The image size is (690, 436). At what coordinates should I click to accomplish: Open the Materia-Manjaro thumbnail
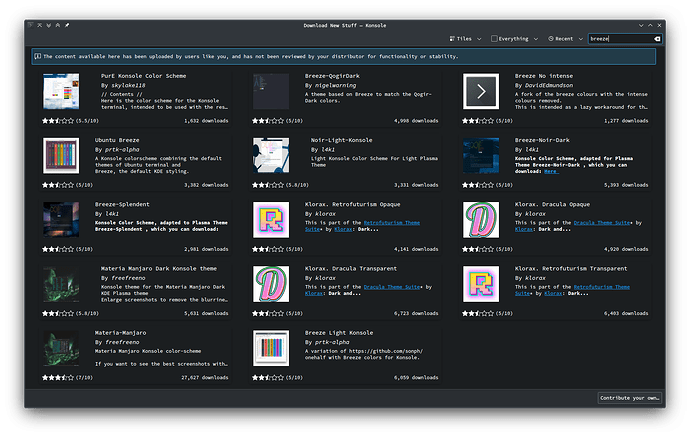click(61, 348)
